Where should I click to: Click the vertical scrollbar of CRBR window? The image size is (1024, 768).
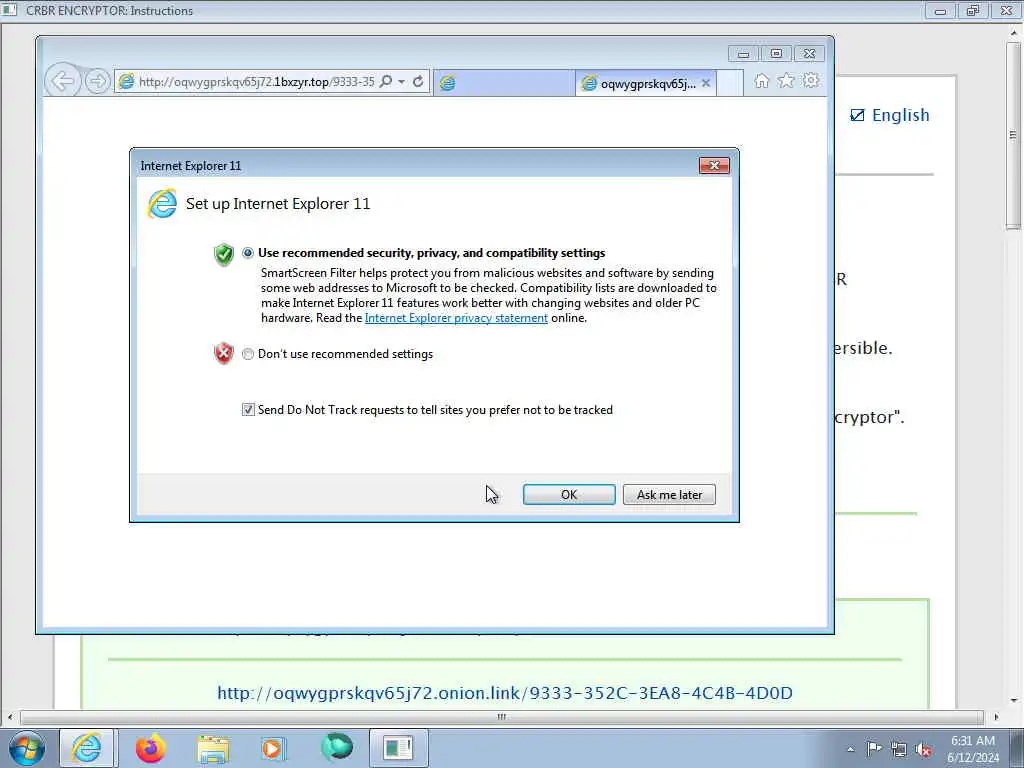click(x=1013, y=135)
